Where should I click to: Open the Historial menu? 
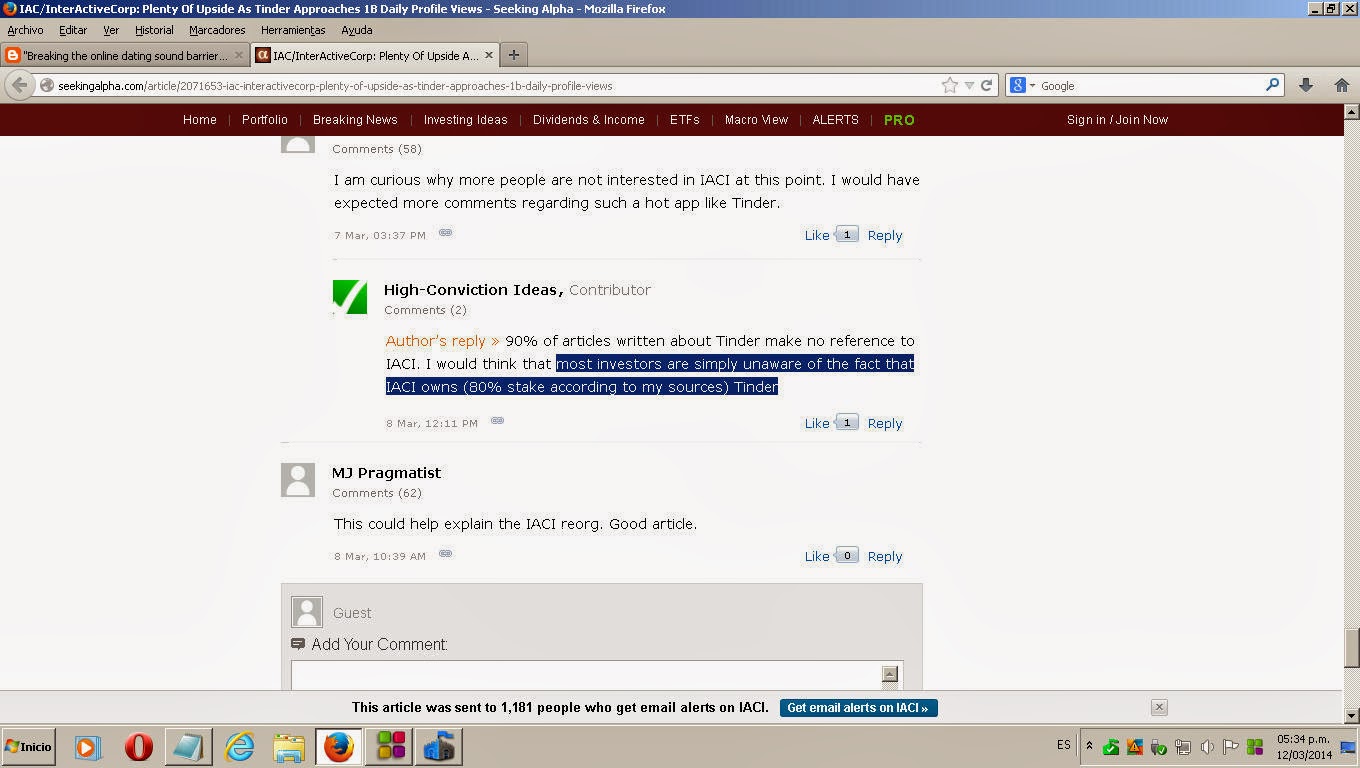pyautogui.click(x=154, y=30)
